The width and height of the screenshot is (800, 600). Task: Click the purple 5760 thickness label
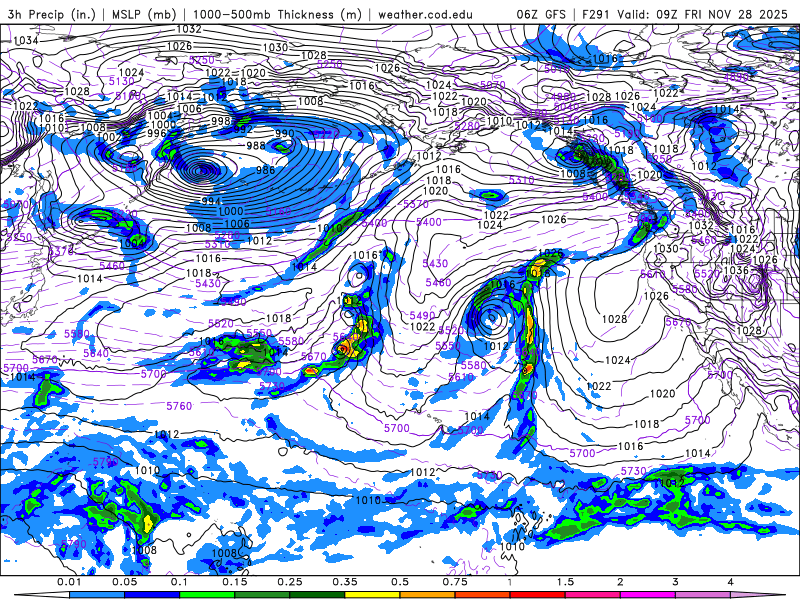point(180,406)
